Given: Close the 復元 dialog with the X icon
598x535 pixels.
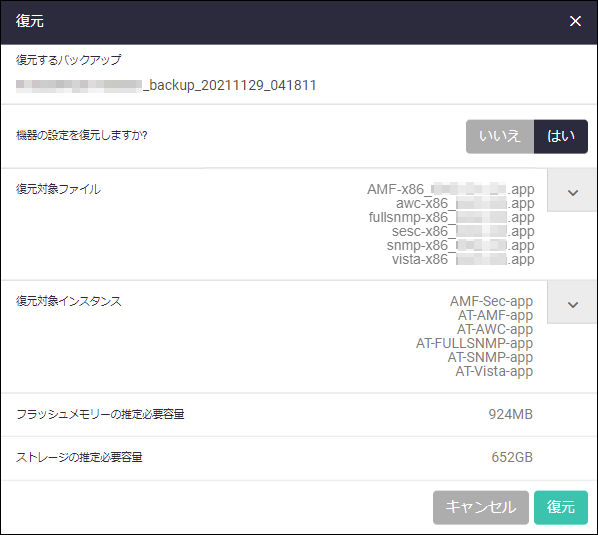Looking at the screenshot, I should point(575,21).
